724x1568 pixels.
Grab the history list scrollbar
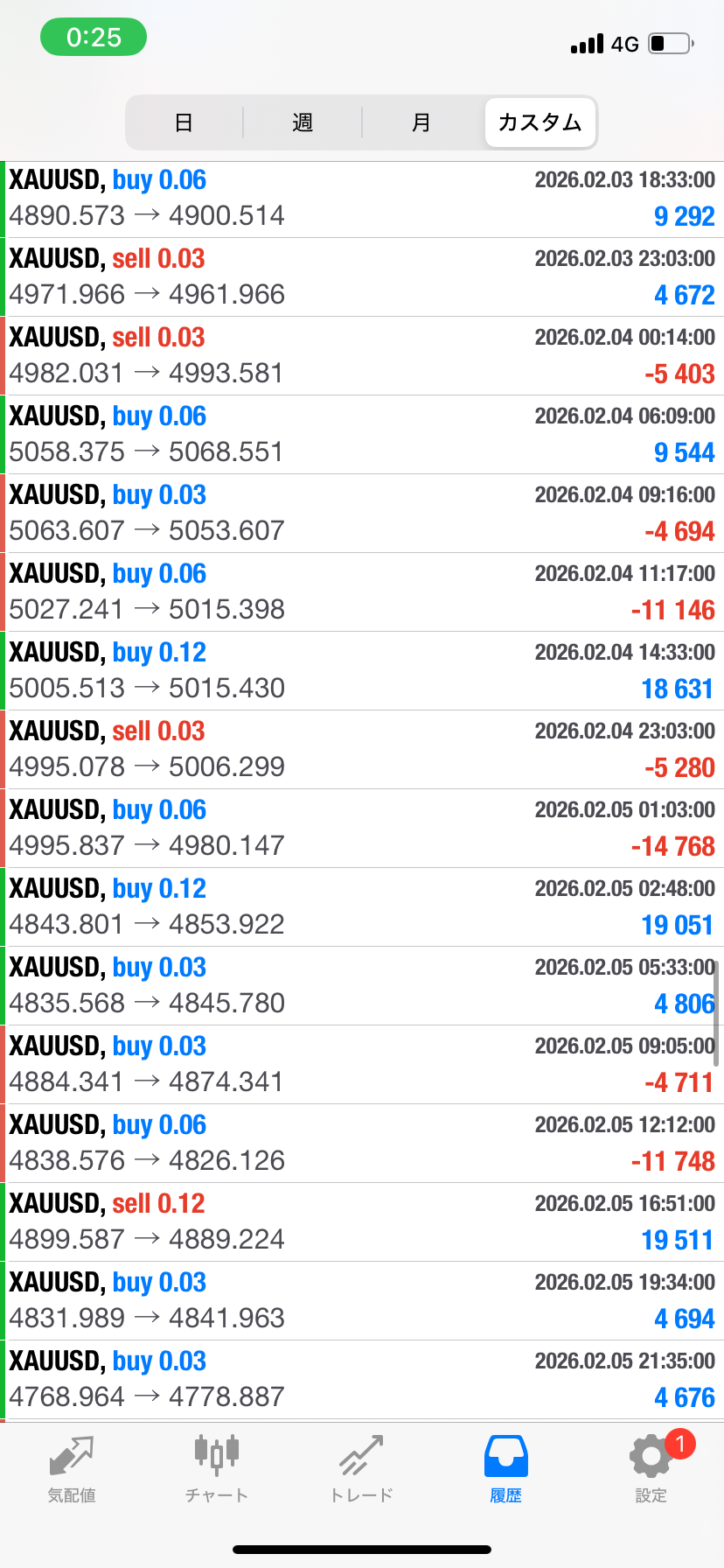(716, 1013)
